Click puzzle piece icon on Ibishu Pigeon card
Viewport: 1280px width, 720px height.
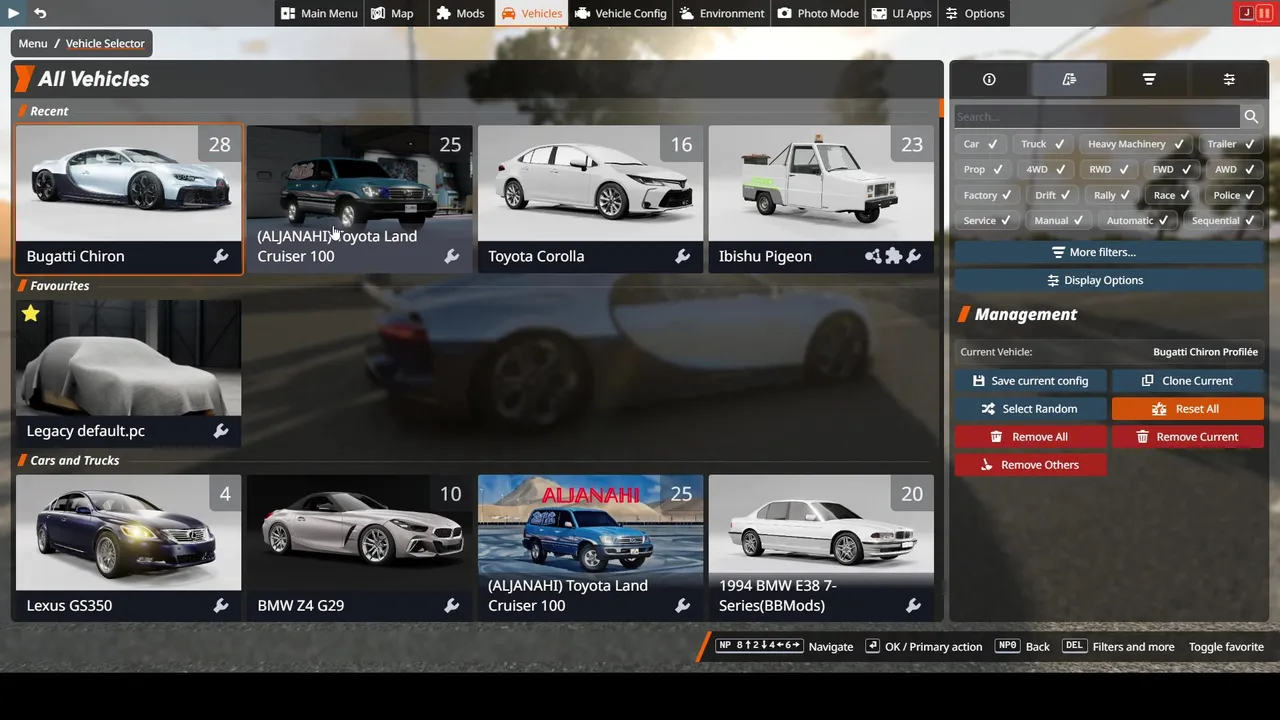click(x=894, y=257)
